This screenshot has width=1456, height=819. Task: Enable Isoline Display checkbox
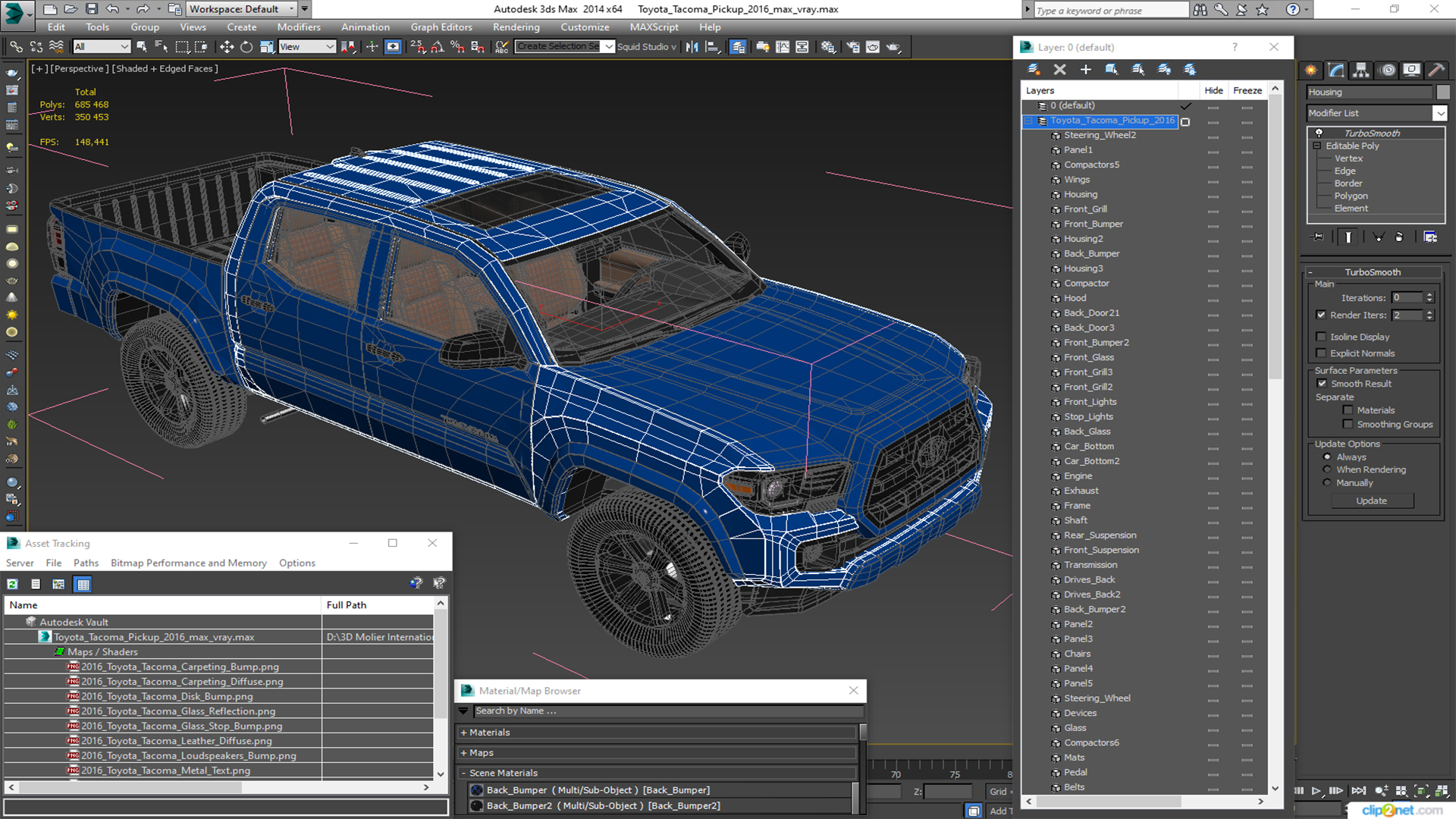click(1321, 337)
